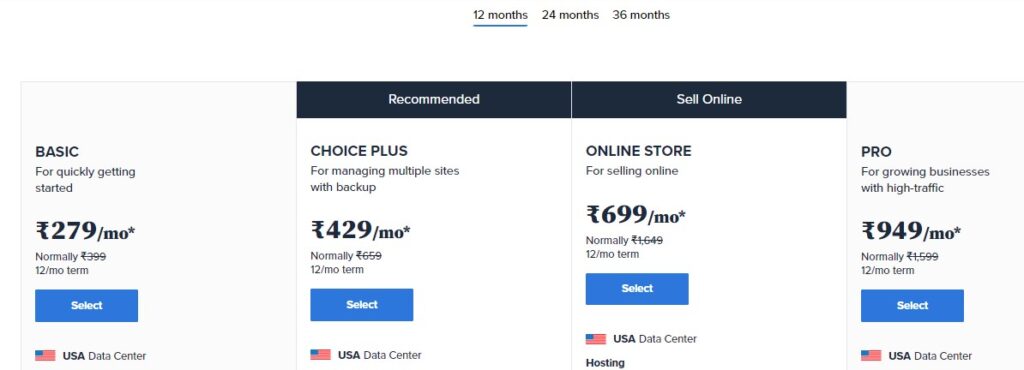Click USA flag icon under ONLINE STORE

[596, 339]
